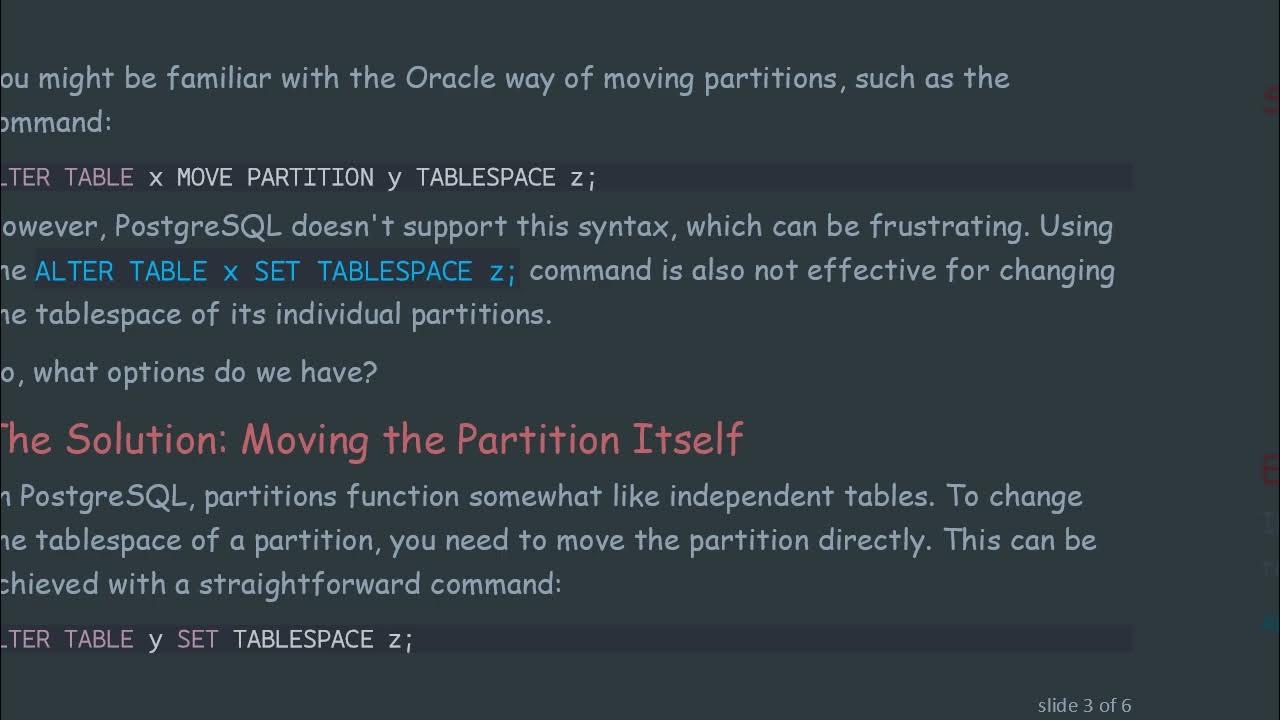This screenshot has width=1280, height=720.
Task: Click the blue next-slide sliver at the bottom right edge
Action: click(x=1271, y=622)
